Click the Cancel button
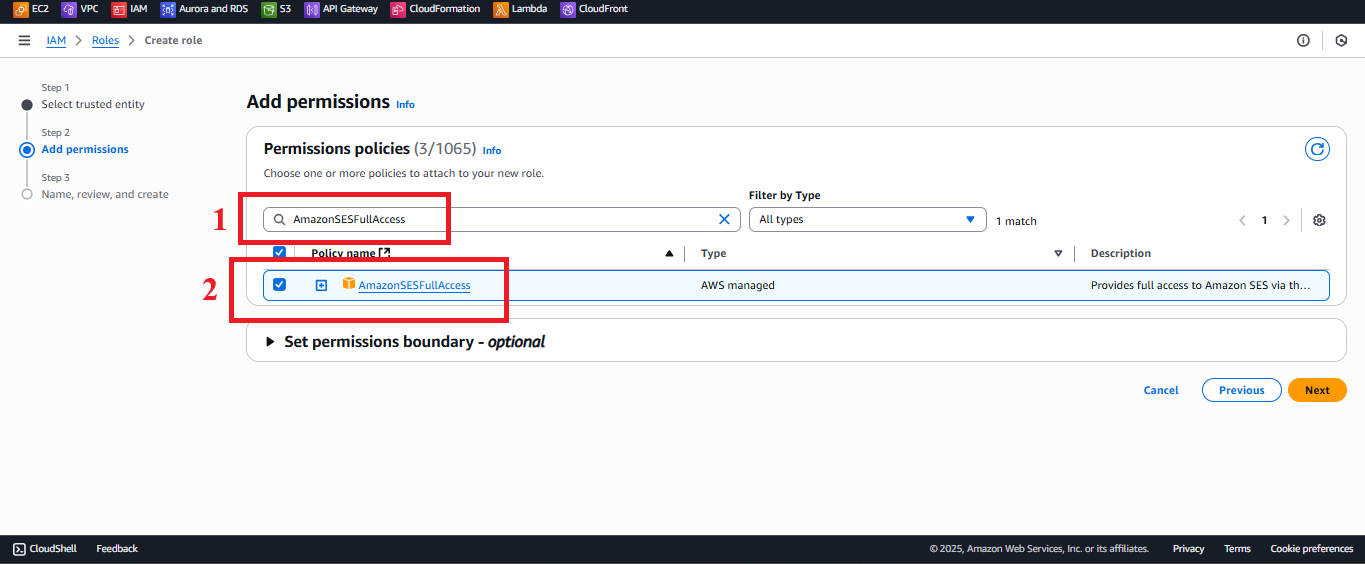 coord(1161,390)
